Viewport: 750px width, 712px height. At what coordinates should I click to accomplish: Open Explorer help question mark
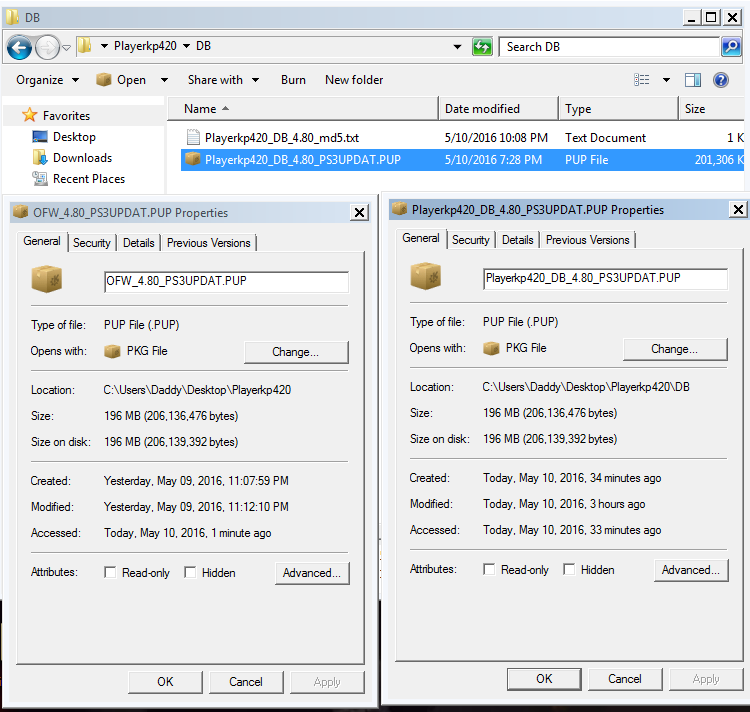click(x=720, y=80)
